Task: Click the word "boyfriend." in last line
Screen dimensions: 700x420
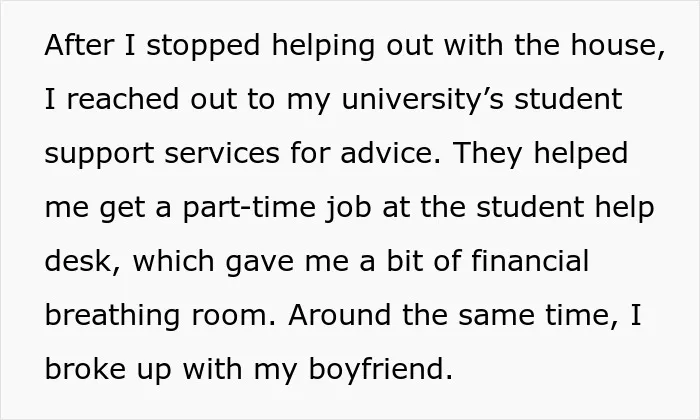Action: tap(380, 370)
